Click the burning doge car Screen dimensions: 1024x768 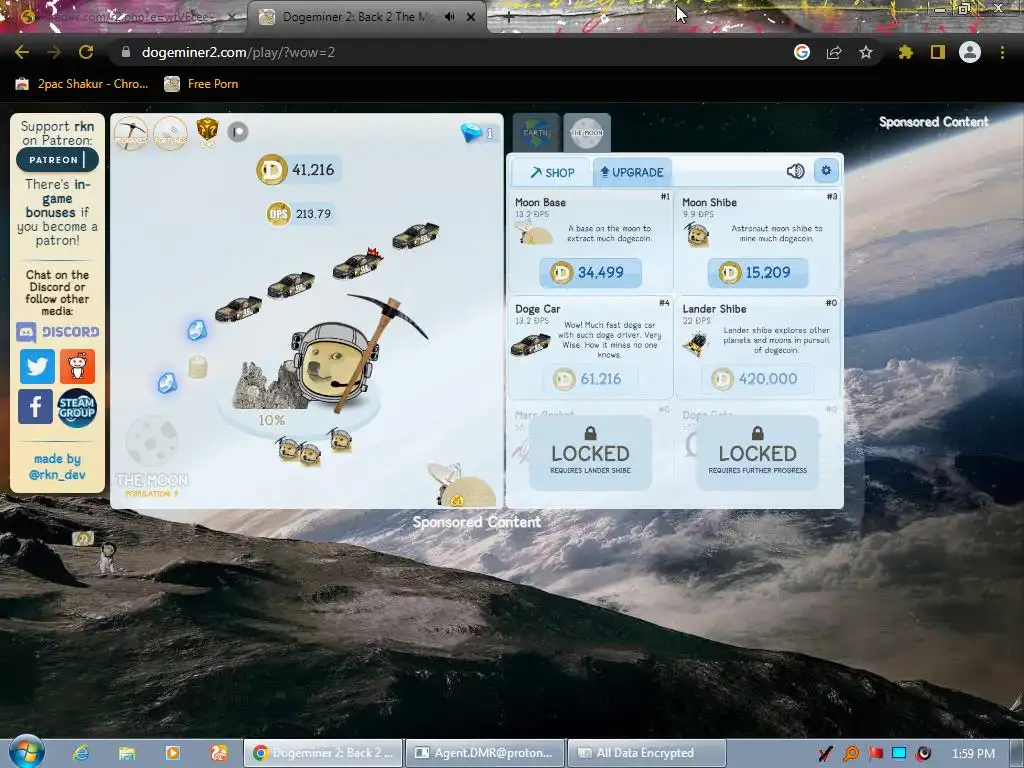(x=357, y=264)
